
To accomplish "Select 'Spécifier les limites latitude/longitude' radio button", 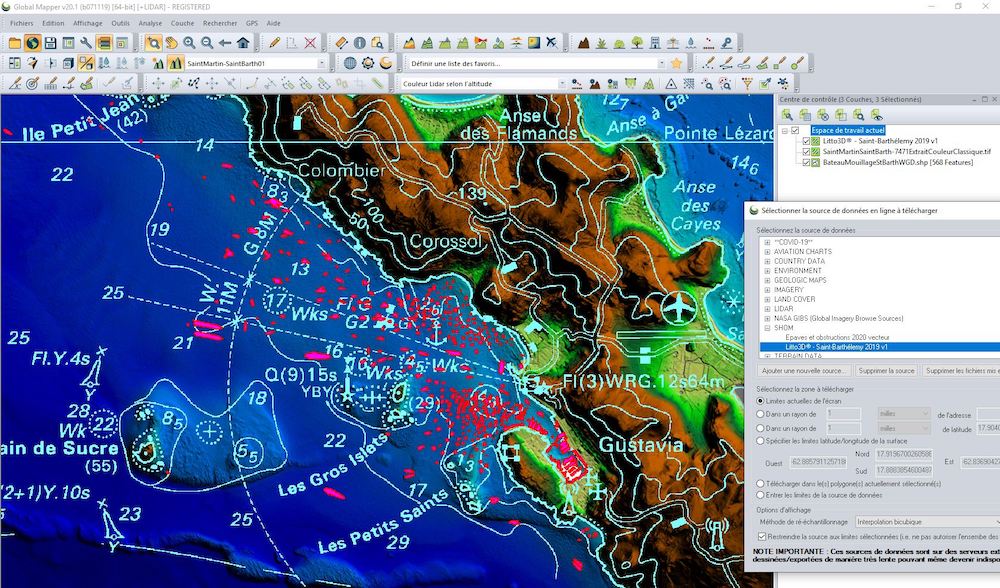I will [760, 441].
